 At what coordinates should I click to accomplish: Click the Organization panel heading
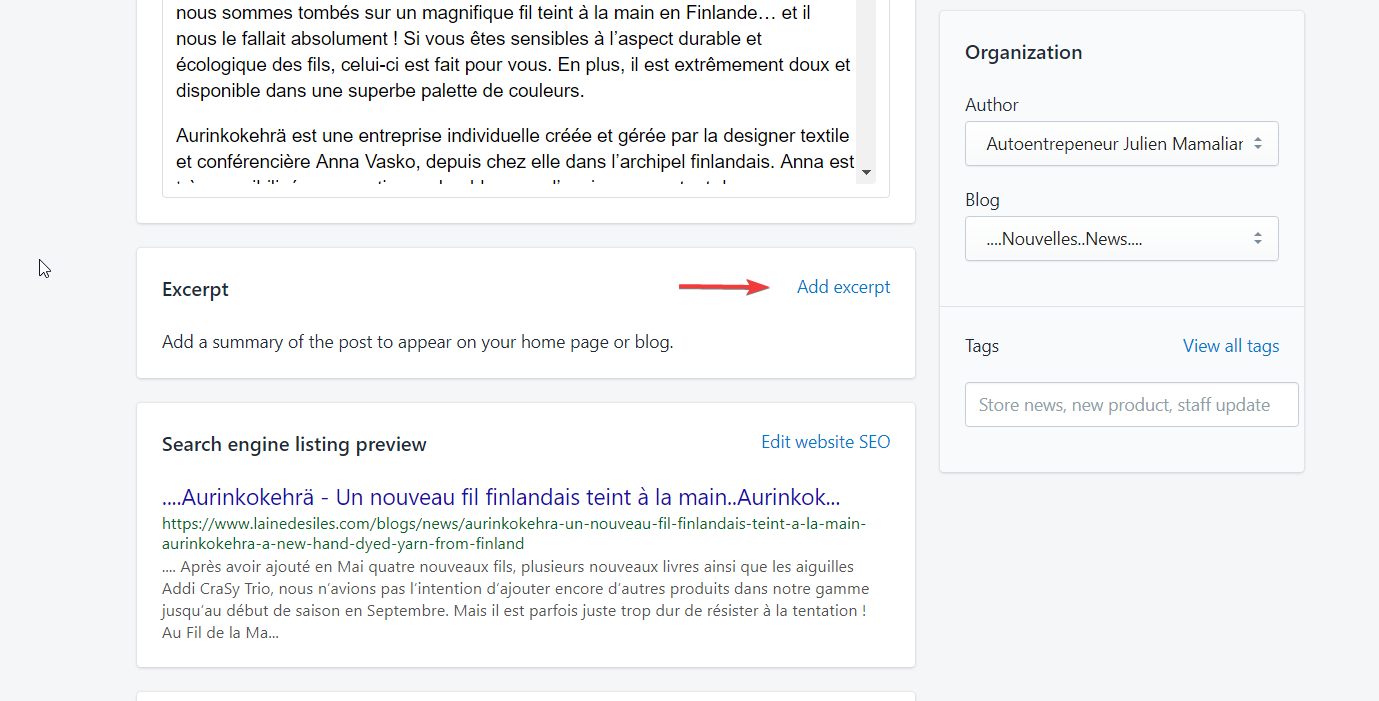1023,53
